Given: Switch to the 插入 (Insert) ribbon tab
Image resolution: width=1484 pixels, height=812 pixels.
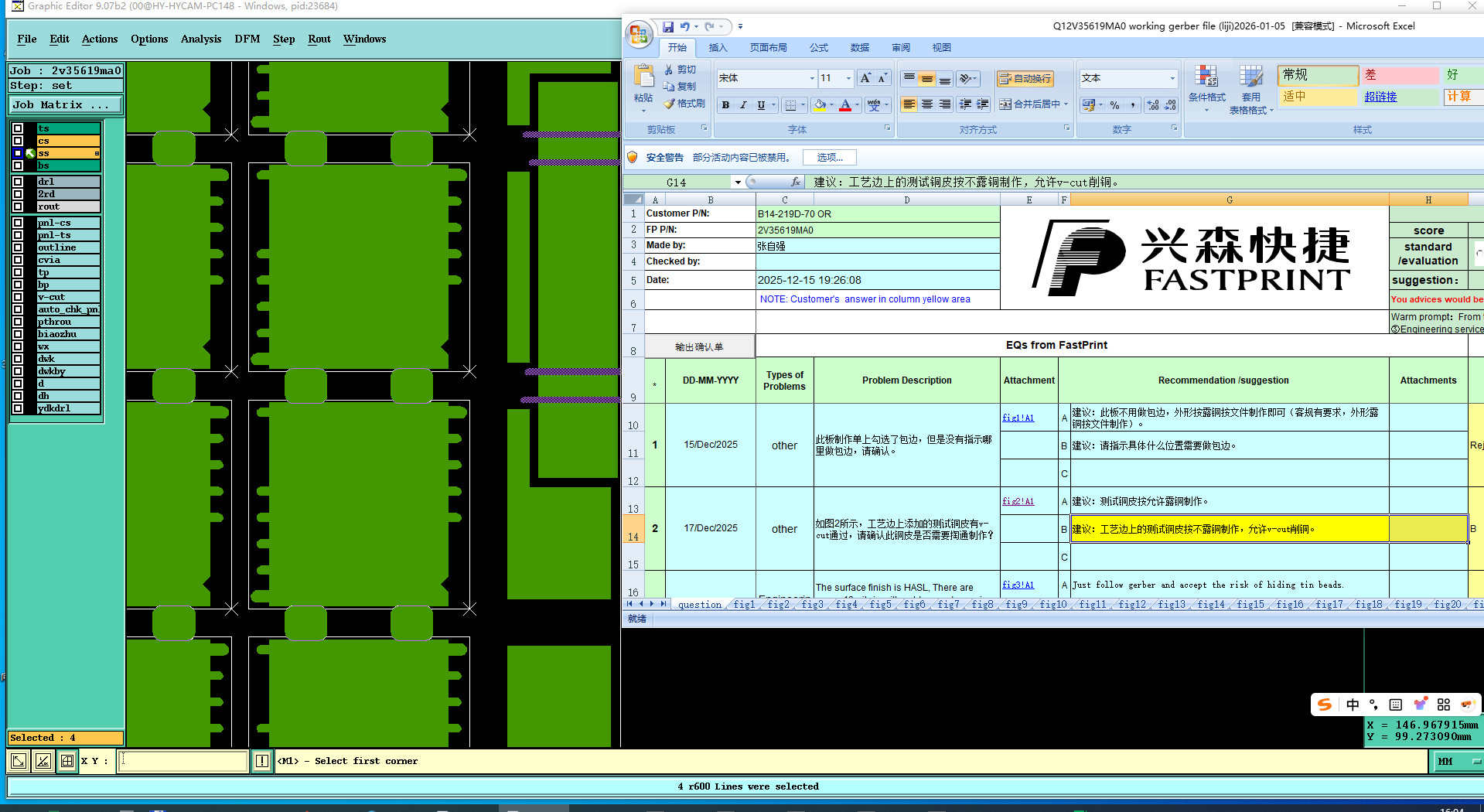Looking at the screenshot, I should click(718, 48).
